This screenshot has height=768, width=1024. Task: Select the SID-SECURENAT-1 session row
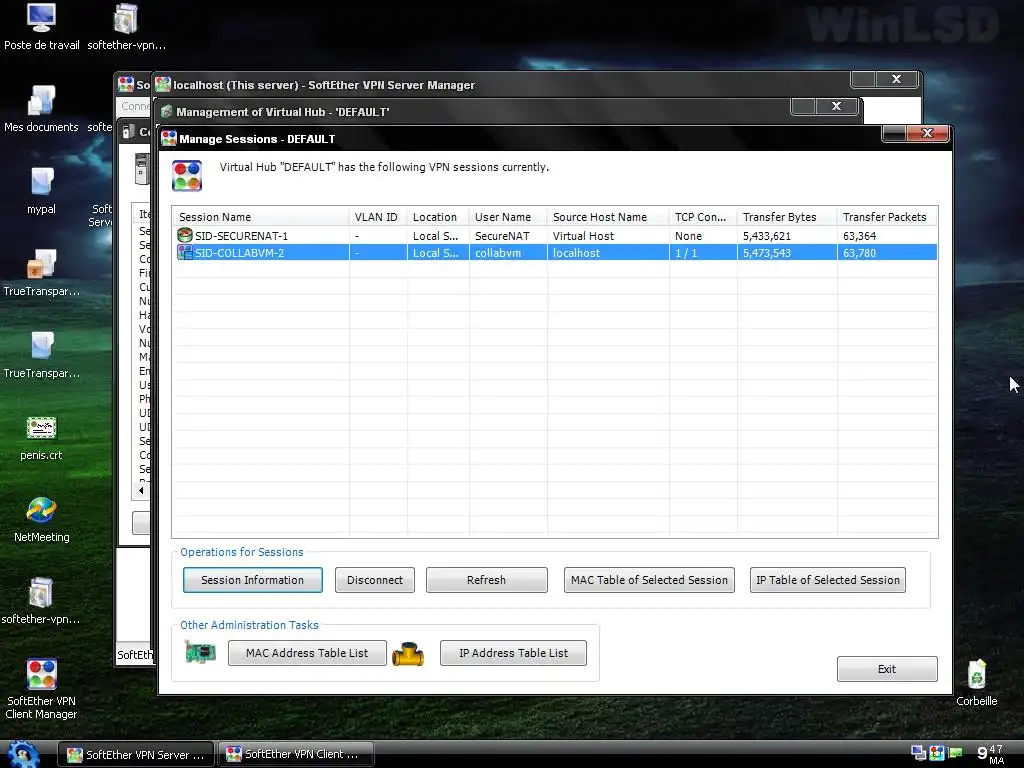(x=554, y=236)
